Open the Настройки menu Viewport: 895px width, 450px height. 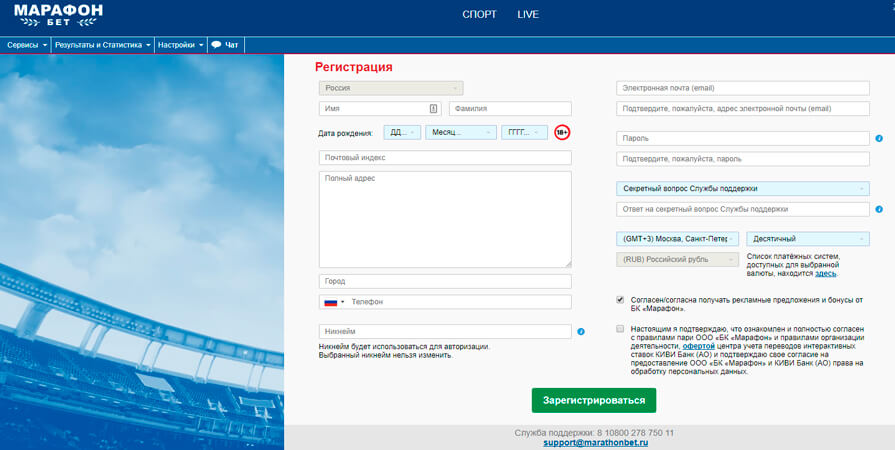click(180, 45)
